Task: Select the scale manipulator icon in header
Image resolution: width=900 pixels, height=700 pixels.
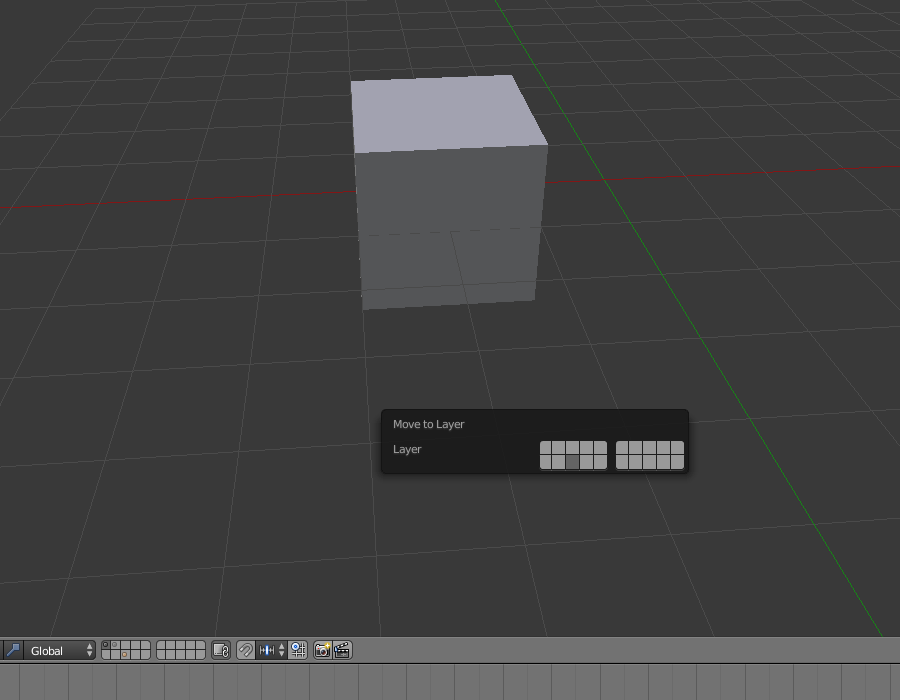Action: (x=13, y=650)
